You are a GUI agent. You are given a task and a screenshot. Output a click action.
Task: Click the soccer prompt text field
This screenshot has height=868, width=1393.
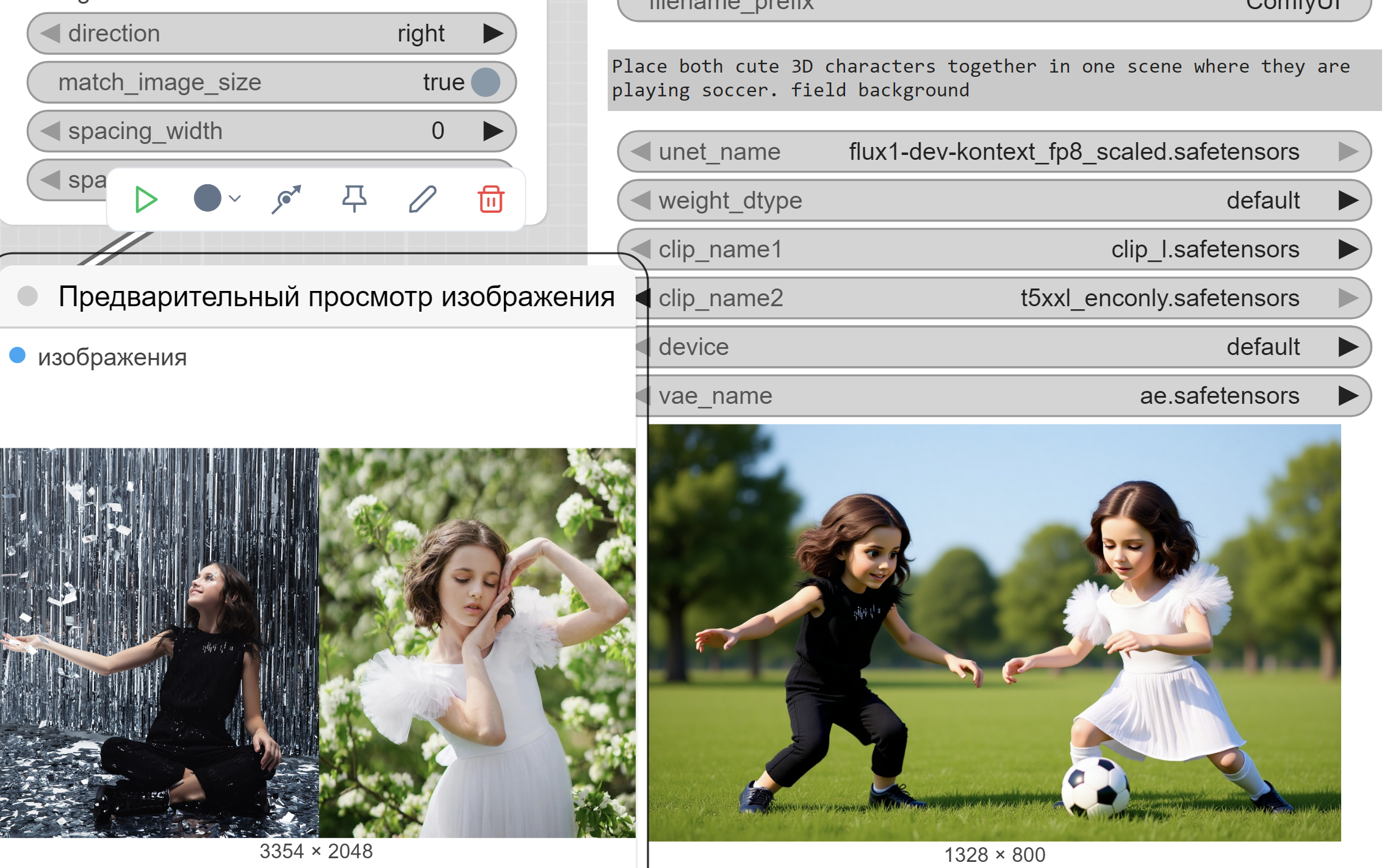[995, 79]
